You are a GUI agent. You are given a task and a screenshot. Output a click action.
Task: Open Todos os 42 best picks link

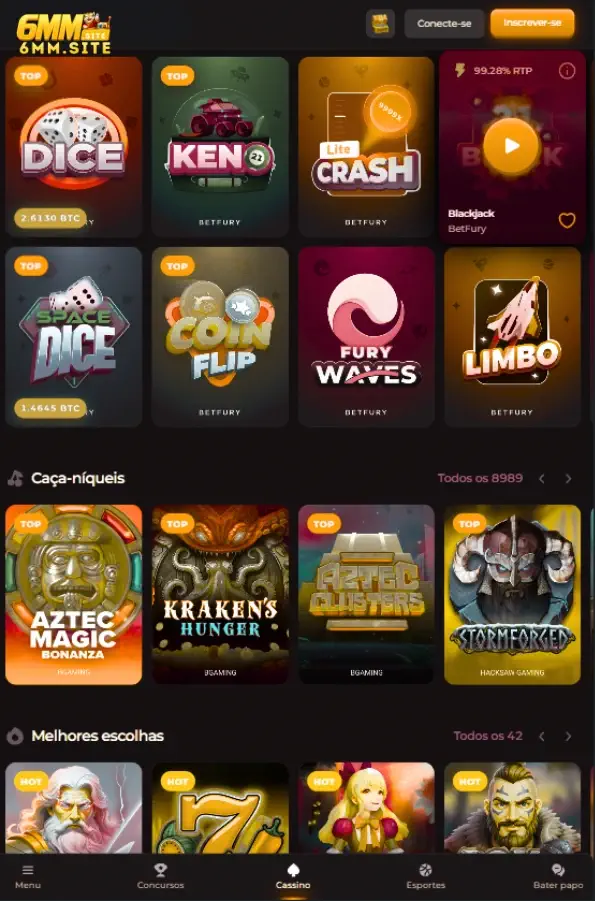tap(487, 736)
